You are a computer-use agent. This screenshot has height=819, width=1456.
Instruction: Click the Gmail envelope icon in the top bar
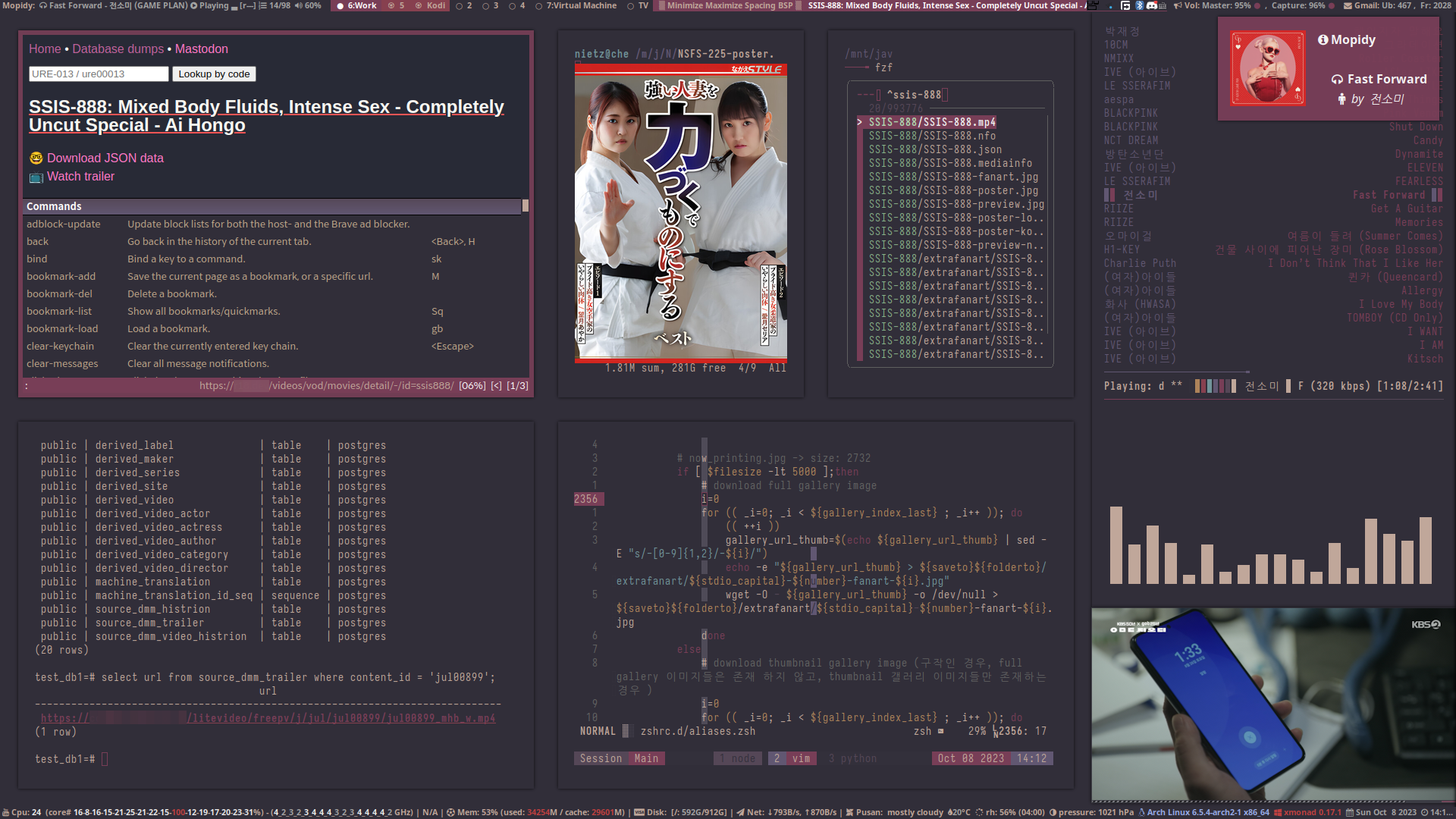pyautogui.click(x=1348, y=5)
